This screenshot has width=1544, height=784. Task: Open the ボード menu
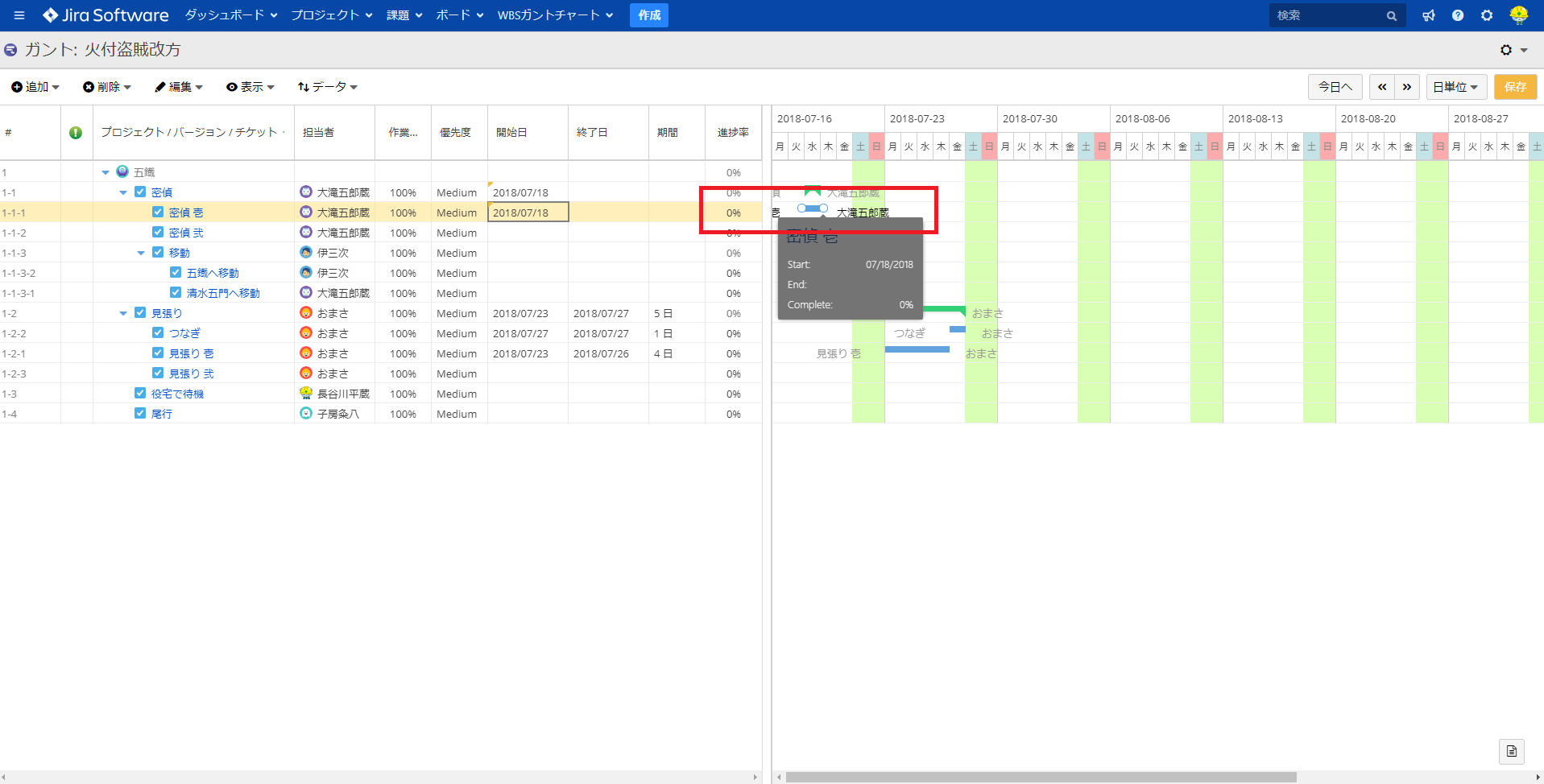pos(460,15)
